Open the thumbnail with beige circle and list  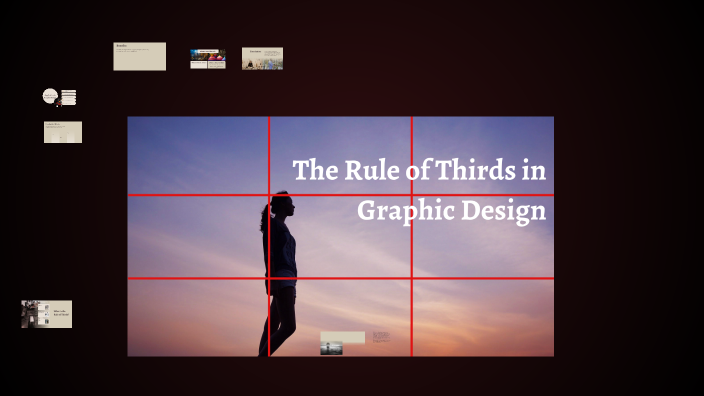59,97
